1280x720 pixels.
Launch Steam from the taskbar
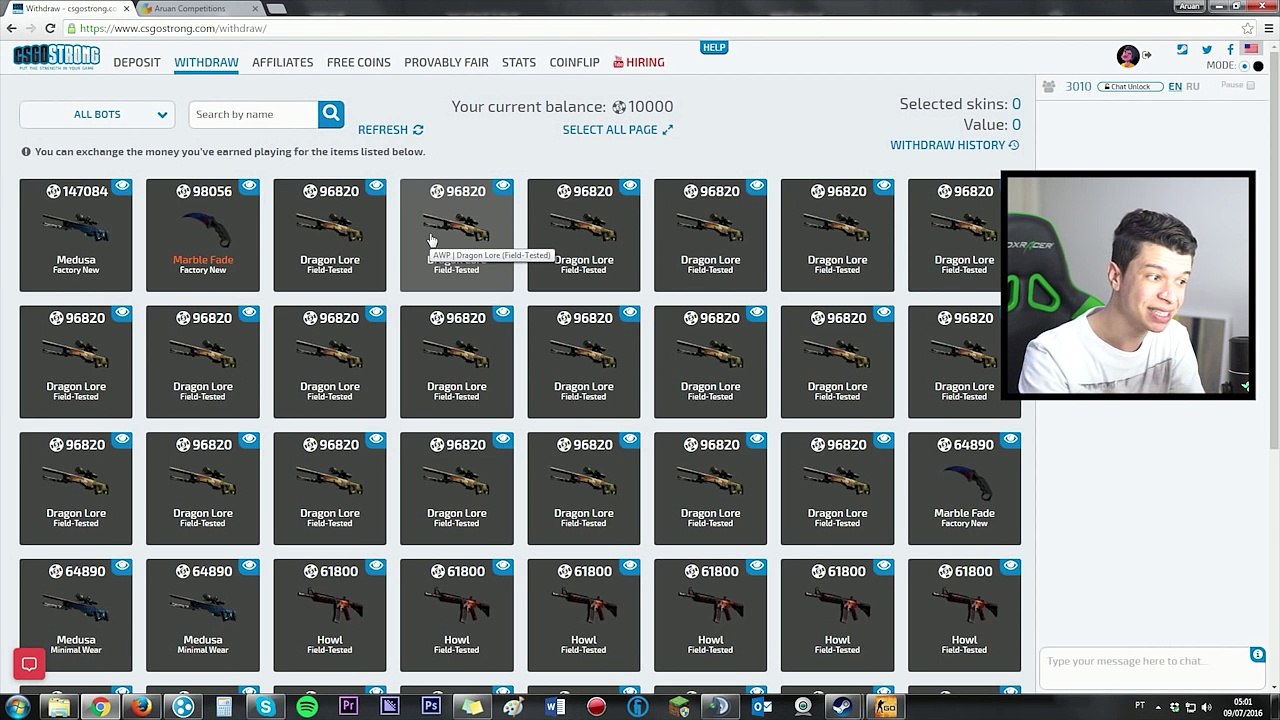tap(844, 707)
